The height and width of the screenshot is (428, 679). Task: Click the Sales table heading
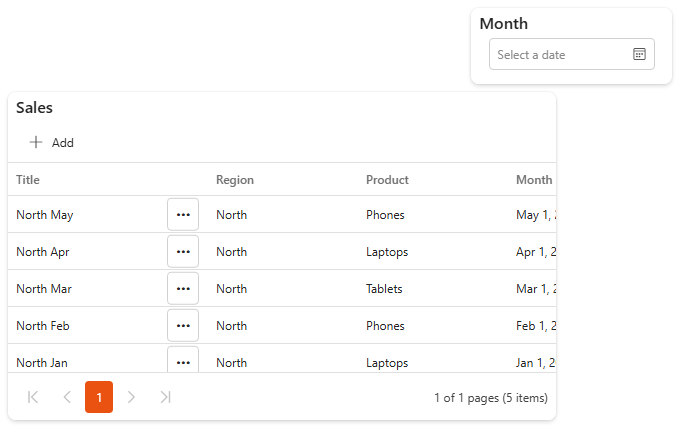click(34, 107)
